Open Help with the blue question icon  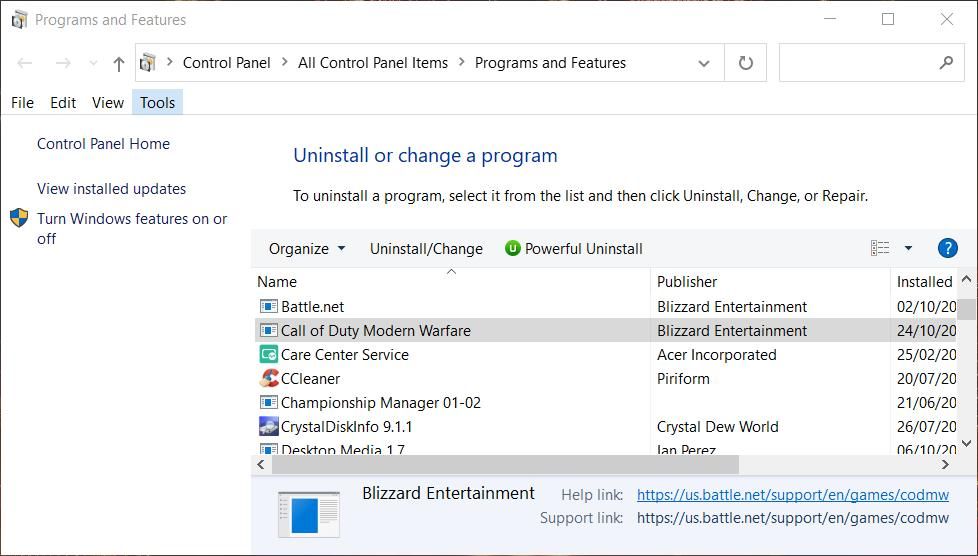point(947,248)
